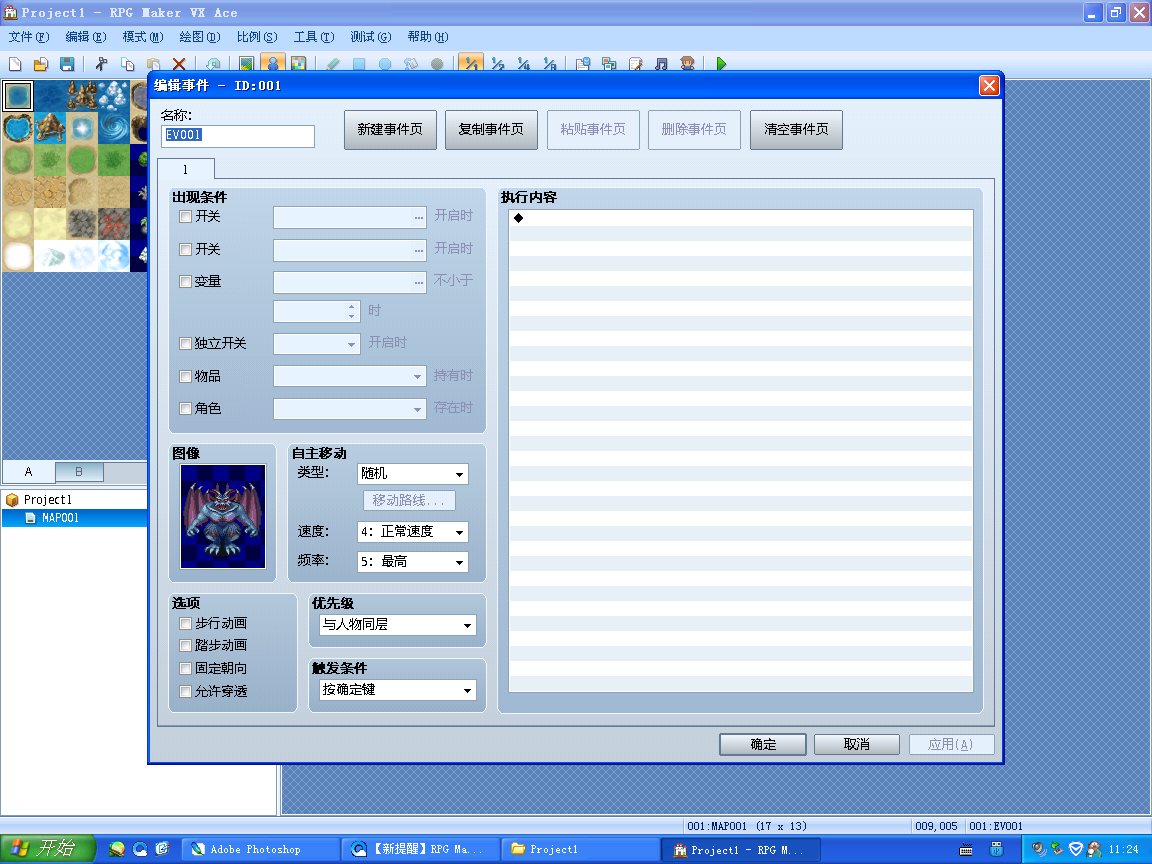Confirm with the 确定 button
This screenshot has height=864, width=1152.
(763, 744)
